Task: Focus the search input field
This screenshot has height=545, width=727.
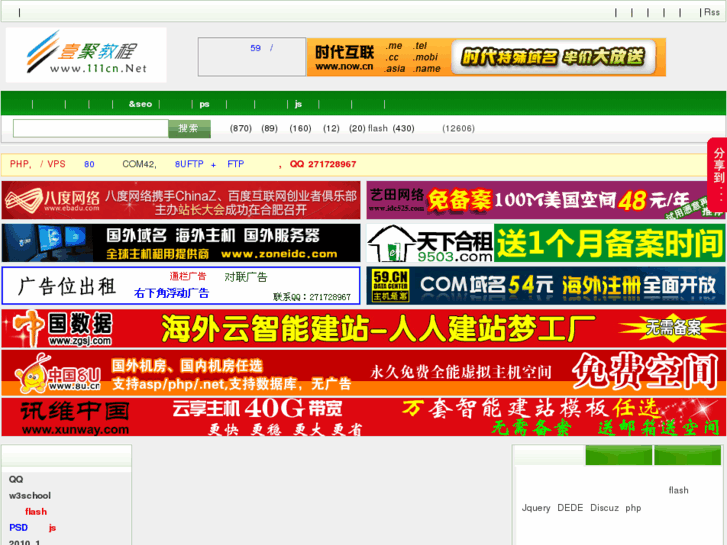Action: [x=90, y=128]
